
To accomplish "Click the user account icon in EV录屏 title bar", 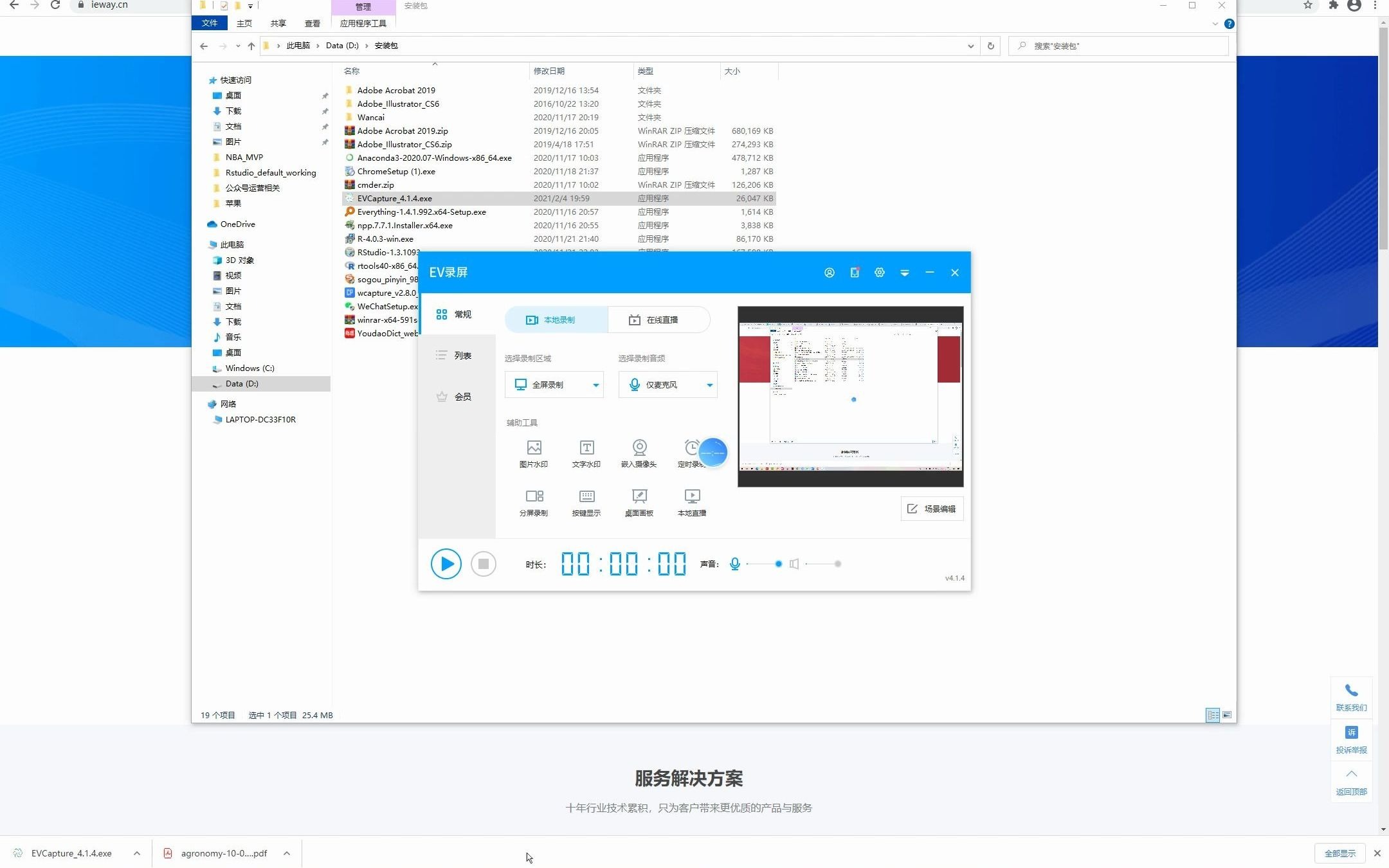I will [830, 273].
